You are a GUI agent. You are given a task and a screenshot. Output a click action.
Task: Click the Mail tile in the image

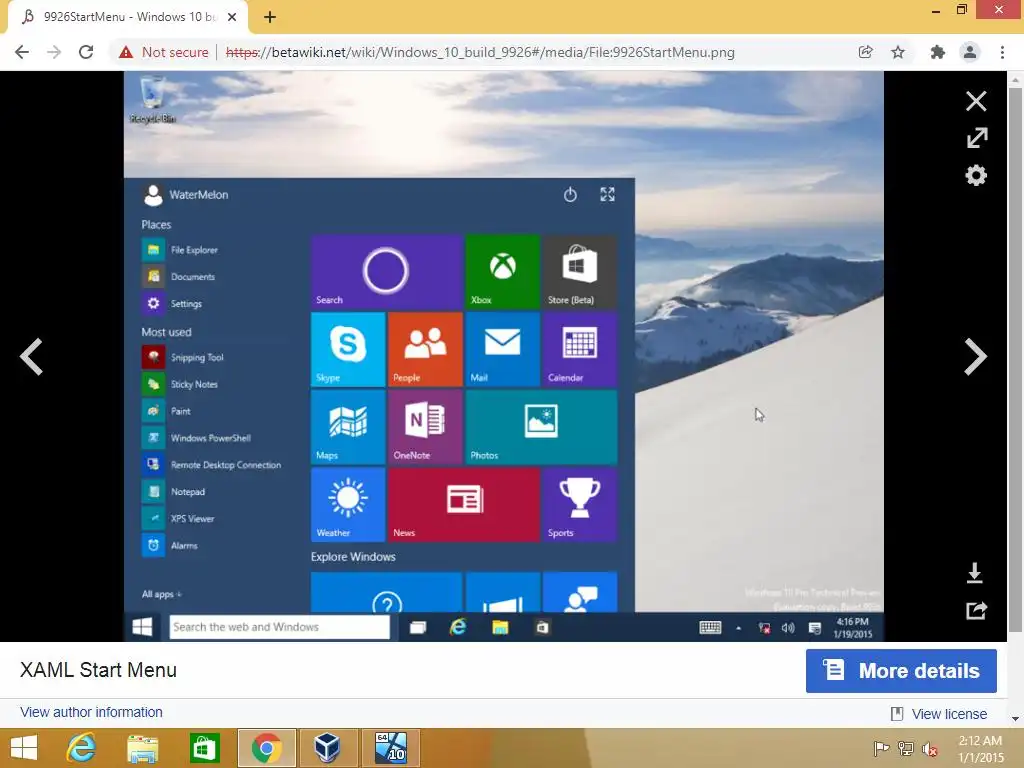pos(503,349)
